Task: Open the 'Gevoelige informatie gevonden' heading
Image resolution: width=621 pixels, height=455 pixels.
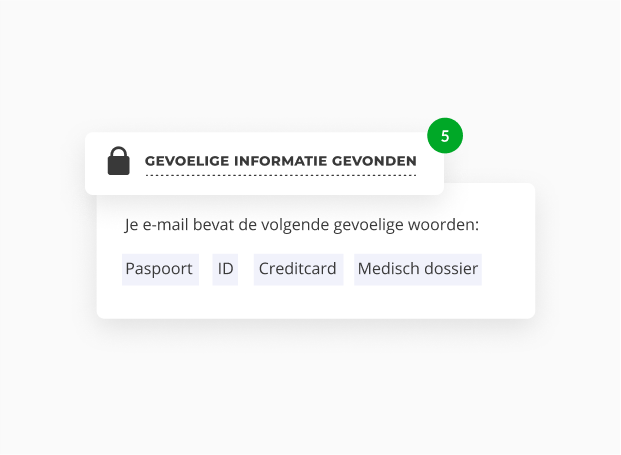Action: 280,160
